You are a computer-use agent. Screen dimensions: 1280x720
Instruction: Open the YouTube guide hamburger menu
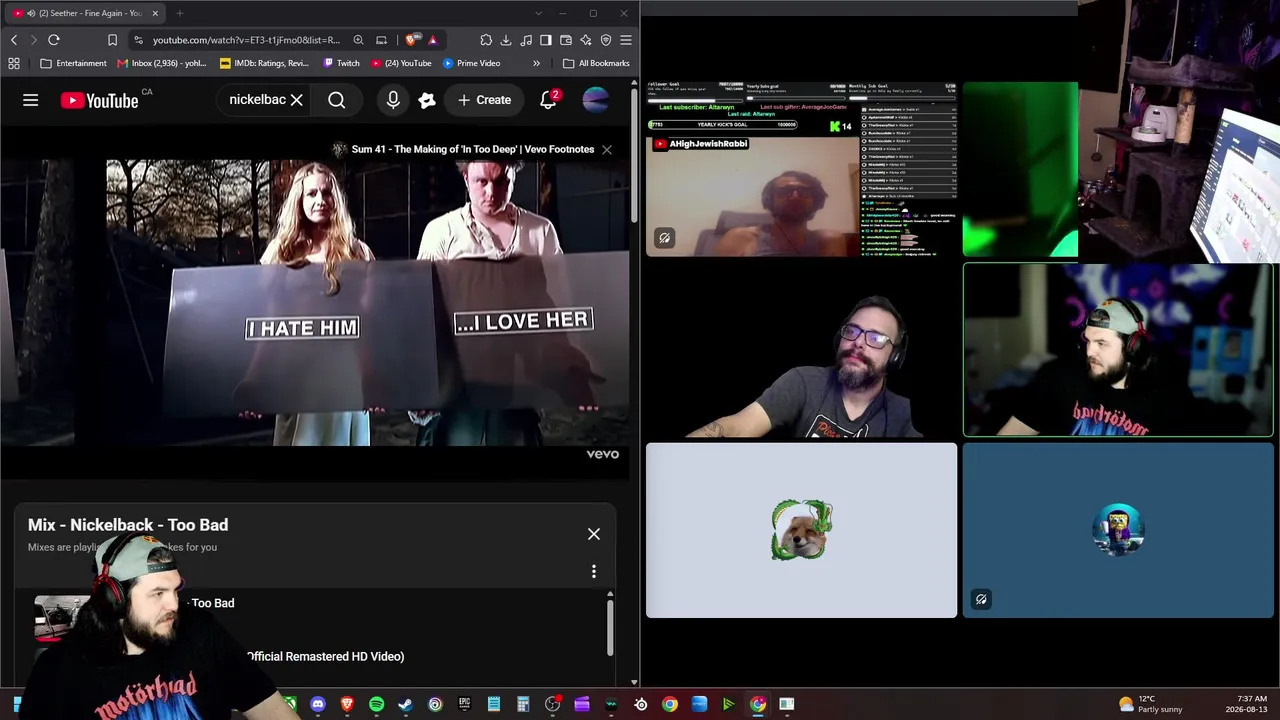coord(31,100)
